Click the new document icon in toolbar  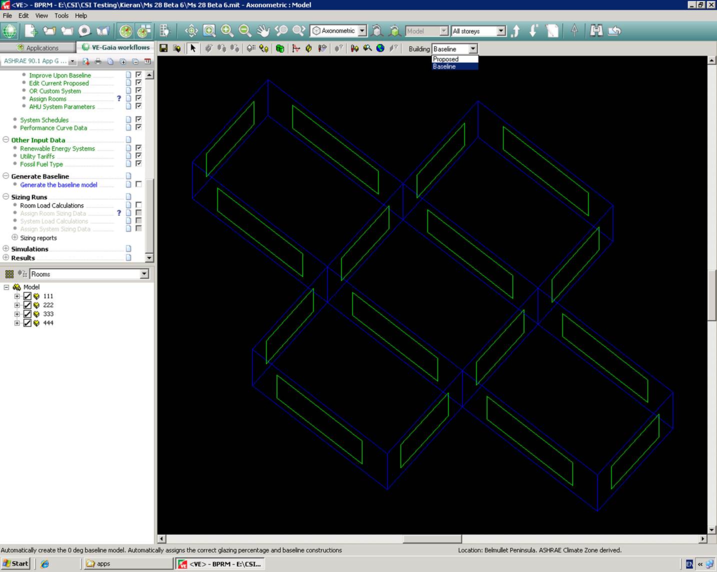click(31, 31)
